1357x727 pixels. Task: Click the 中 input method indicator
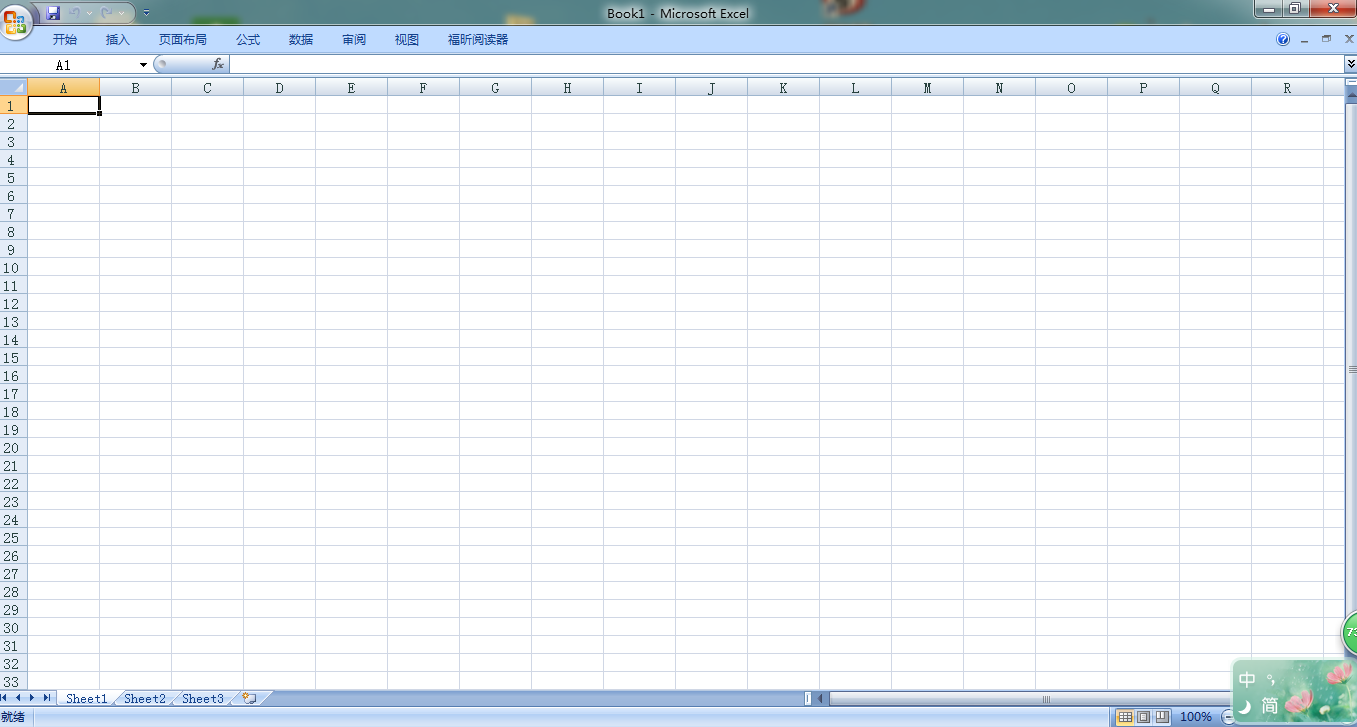1247,680
